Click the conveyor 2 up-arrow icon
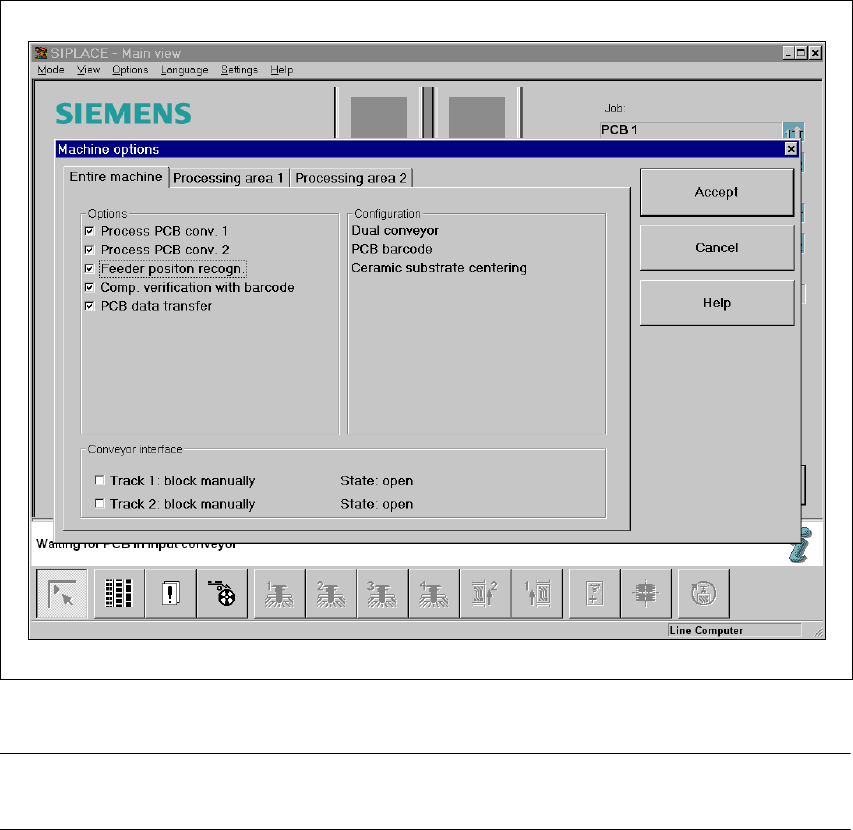 (x=485, y=593)
